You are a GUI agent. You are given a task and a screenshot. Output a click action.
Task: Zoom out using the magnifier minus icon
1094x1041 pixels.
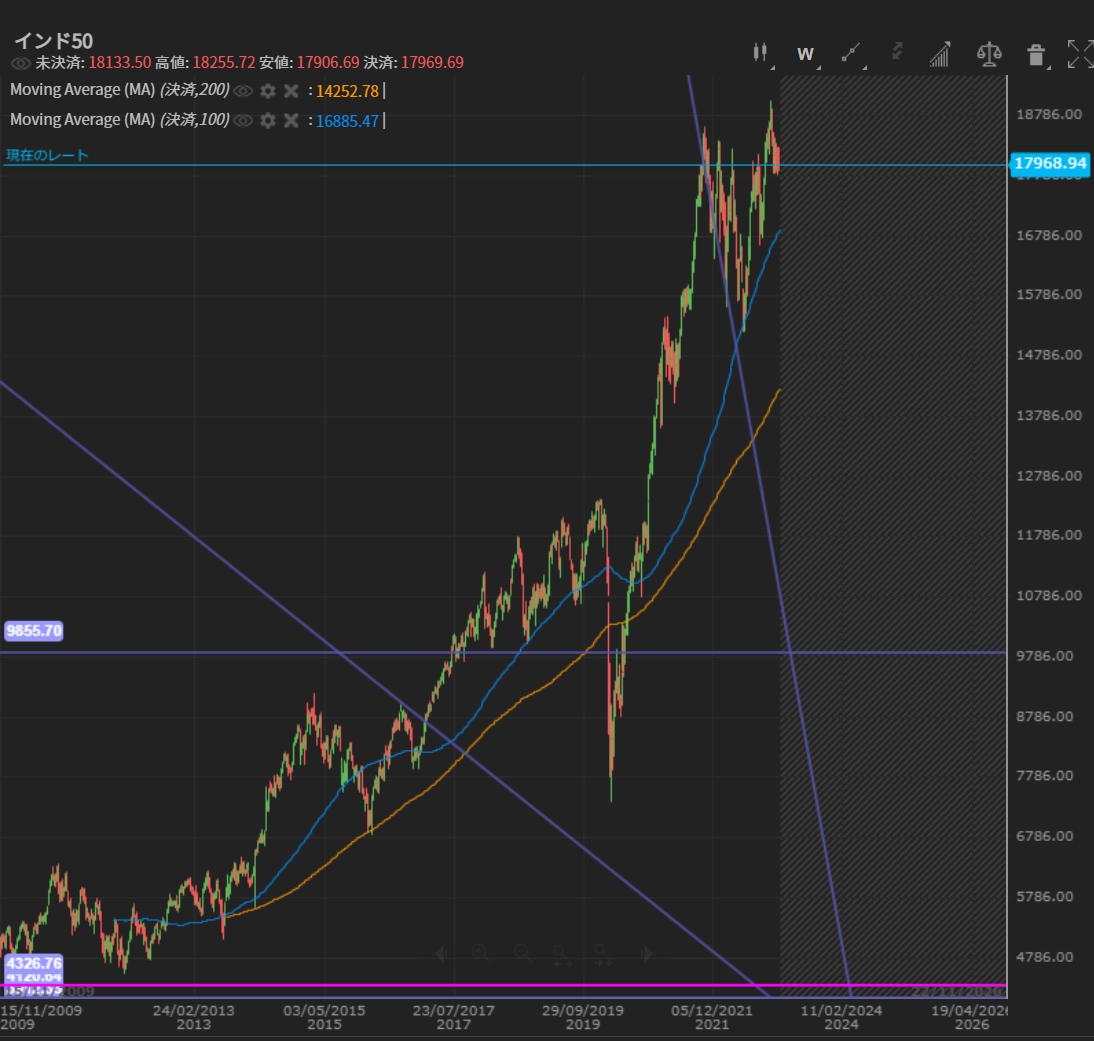coord(522,953)
